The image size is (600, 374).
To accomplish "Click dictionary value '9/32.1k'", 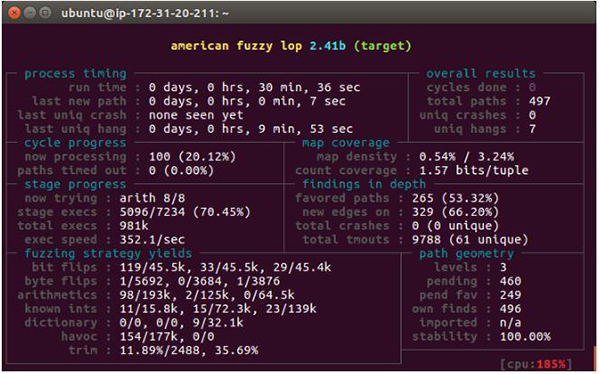I will [x=218, y=323].
